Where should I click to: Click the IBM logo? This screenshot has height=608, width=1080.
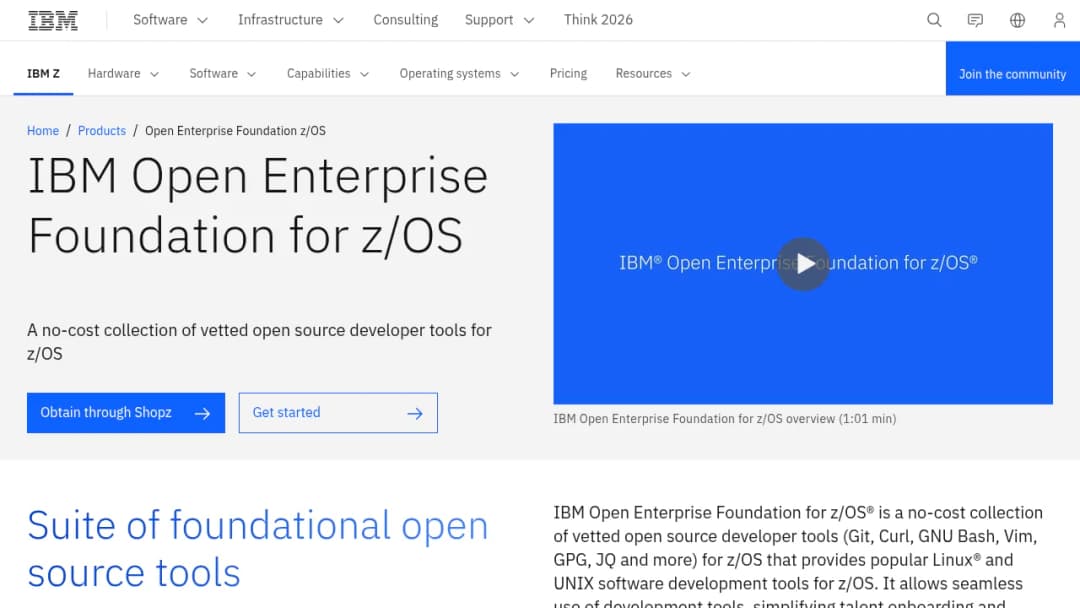pos(53,21)
